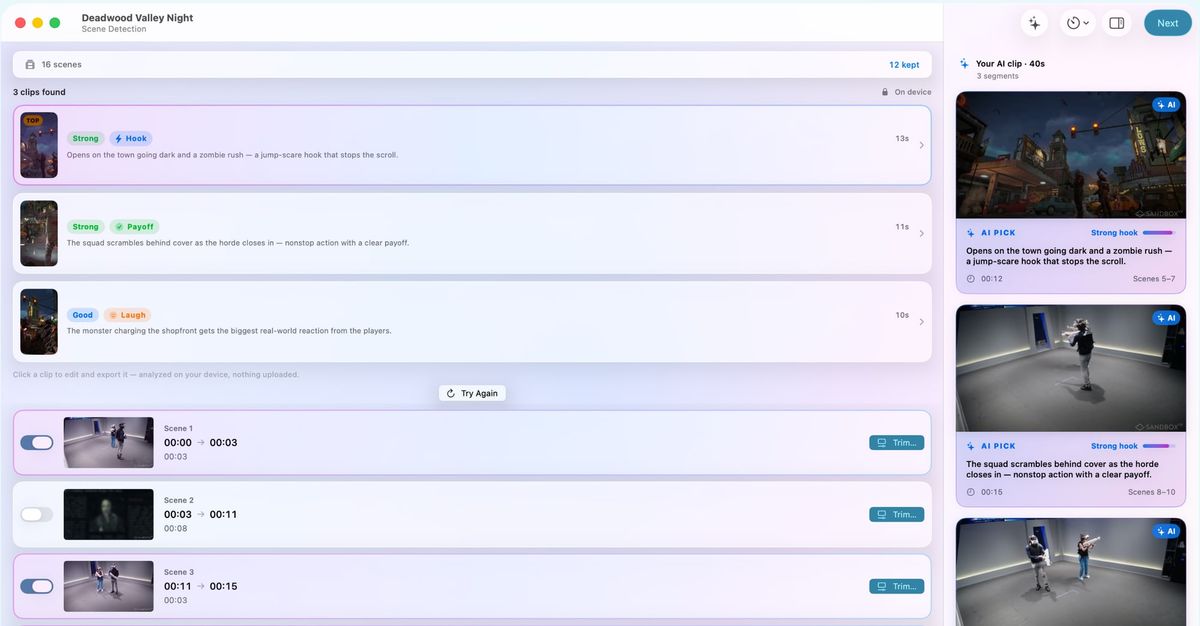Click the Payoff tag on the second clip
The height and width of the screenshot is (626, 1200).
coord(136,226)
